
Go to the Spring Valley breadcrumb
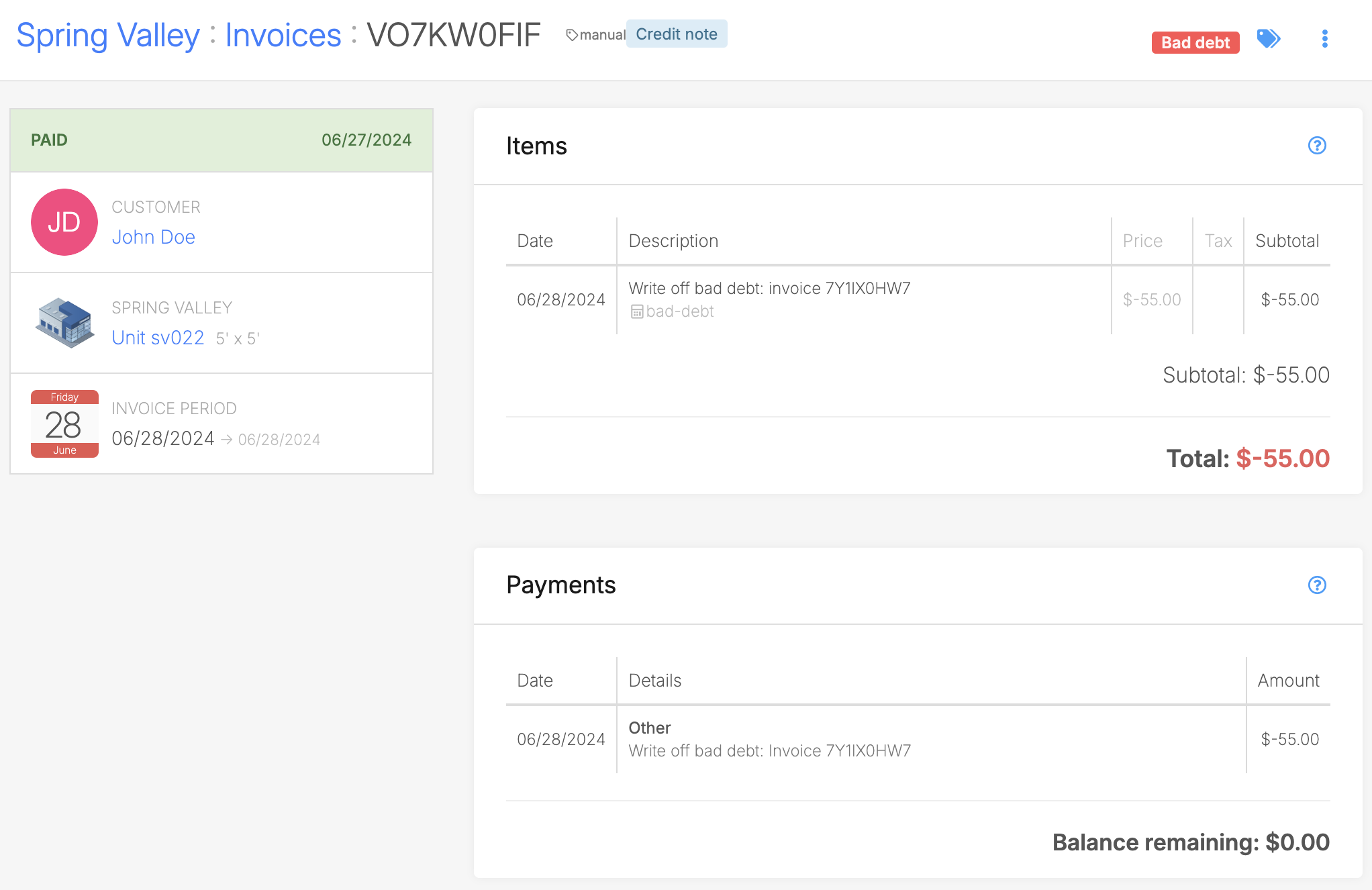108,35
